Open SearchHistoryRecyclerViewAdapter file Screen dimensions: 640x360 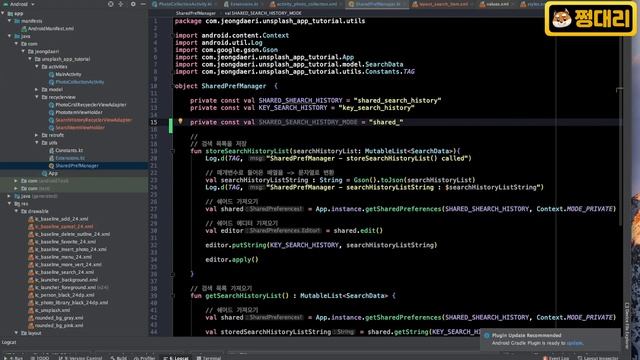[x=90, y=120]
